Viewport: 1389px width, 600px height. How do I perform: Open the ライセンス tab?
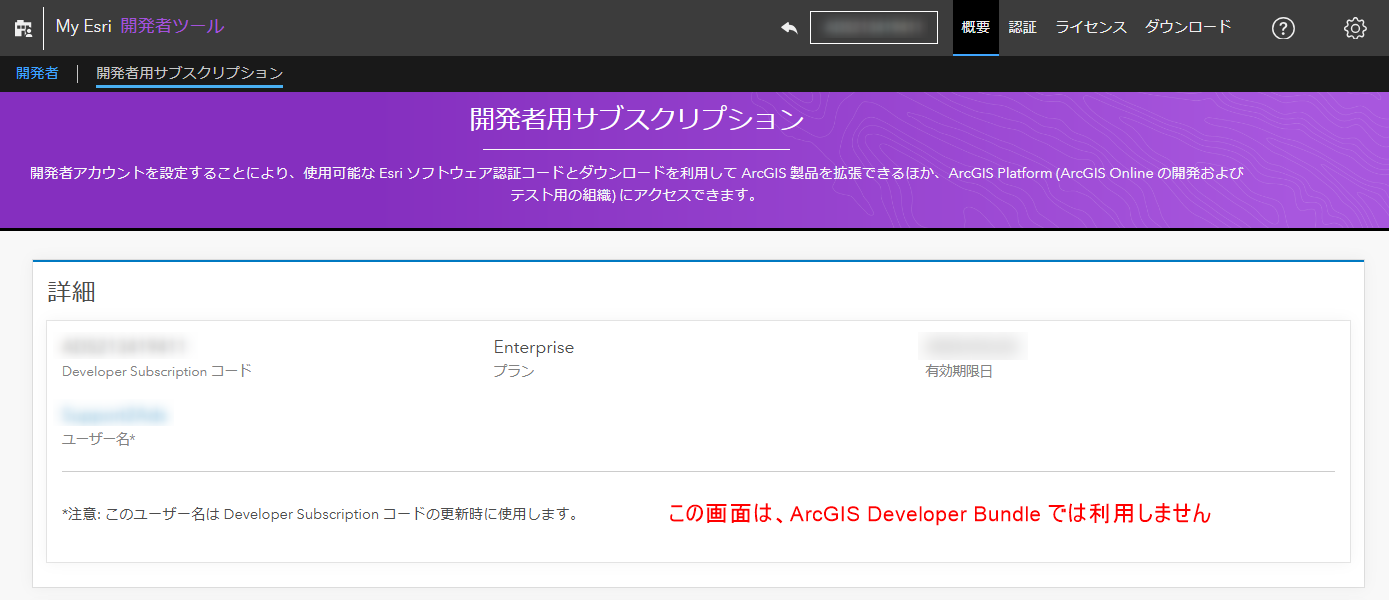[x=1091, y=27]
